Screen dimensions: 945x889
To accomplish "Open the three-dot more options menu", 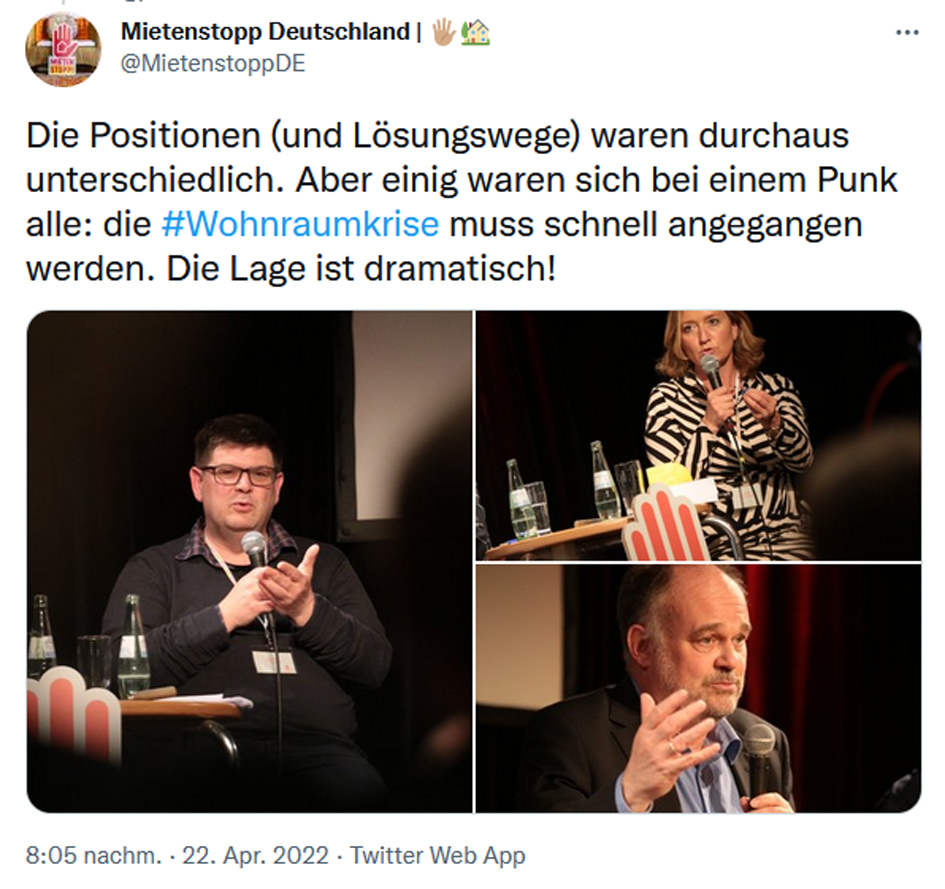I will [907, 32].
